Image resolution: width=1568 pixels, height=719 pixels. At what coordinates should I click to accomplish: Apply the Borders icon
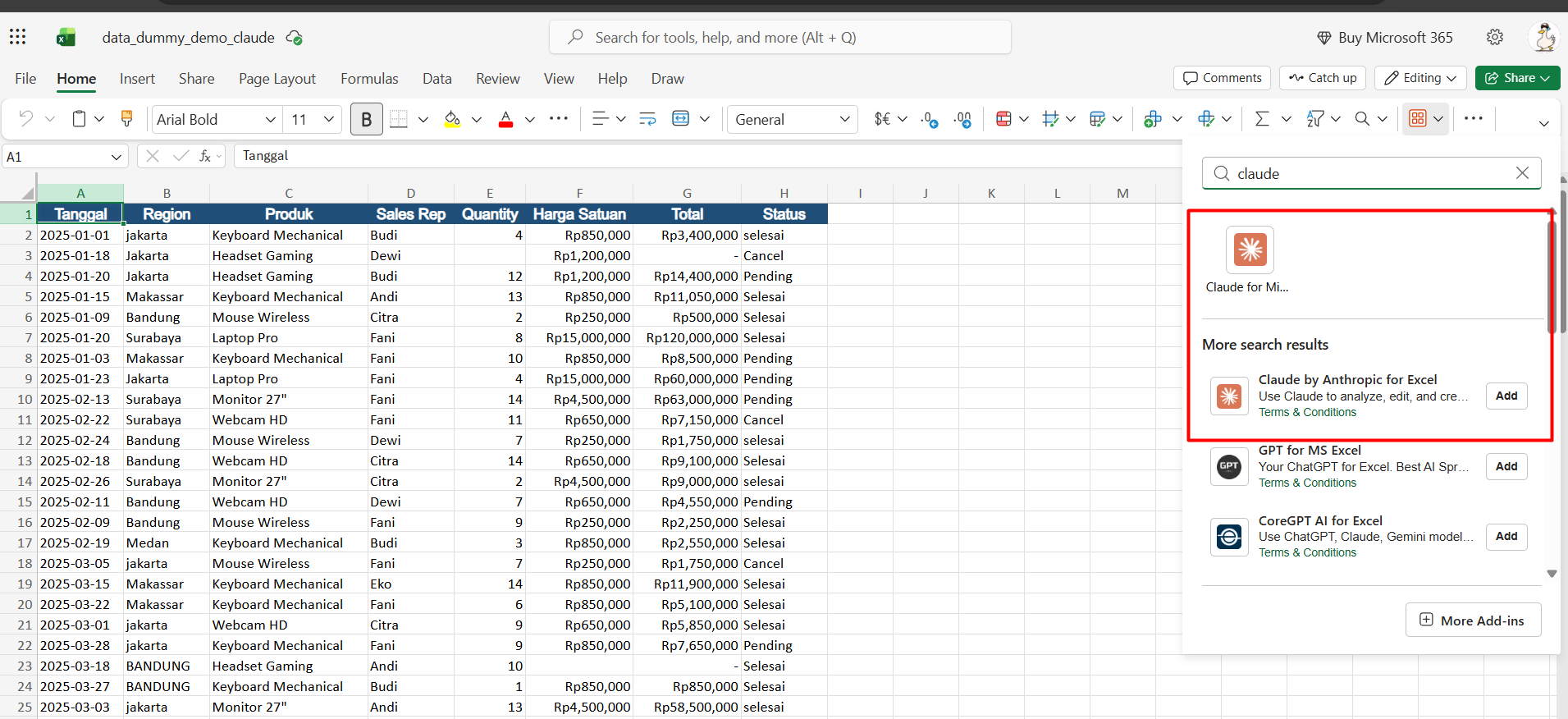399,119
